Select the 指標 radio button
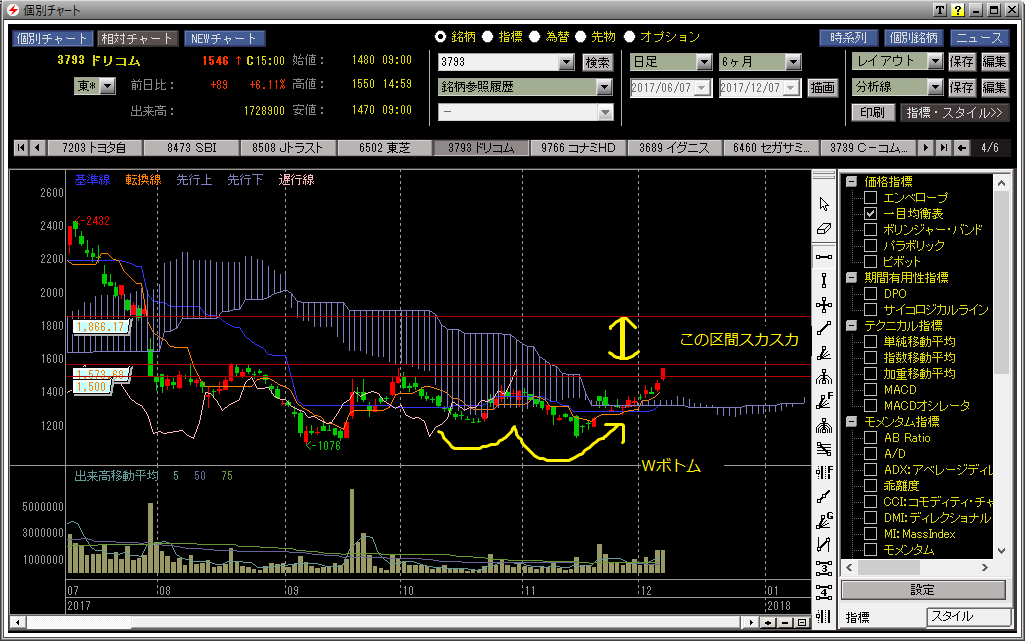This screenshot has width=1025, height=641. coord(488,37)
